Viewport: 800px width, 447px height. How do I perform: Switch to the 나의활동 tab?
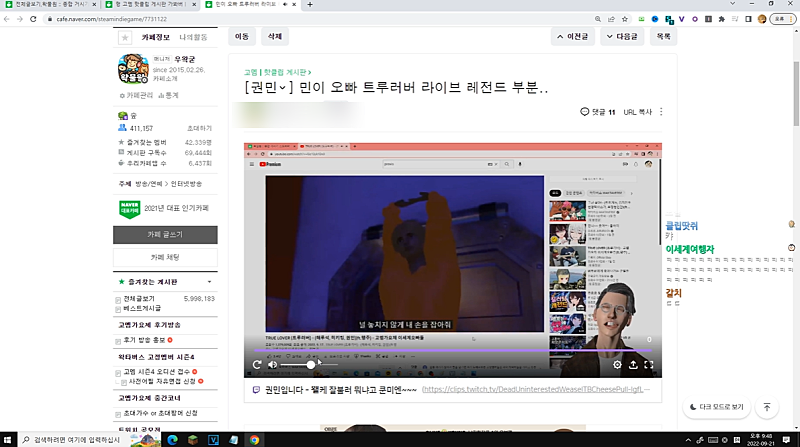(193, 37)
